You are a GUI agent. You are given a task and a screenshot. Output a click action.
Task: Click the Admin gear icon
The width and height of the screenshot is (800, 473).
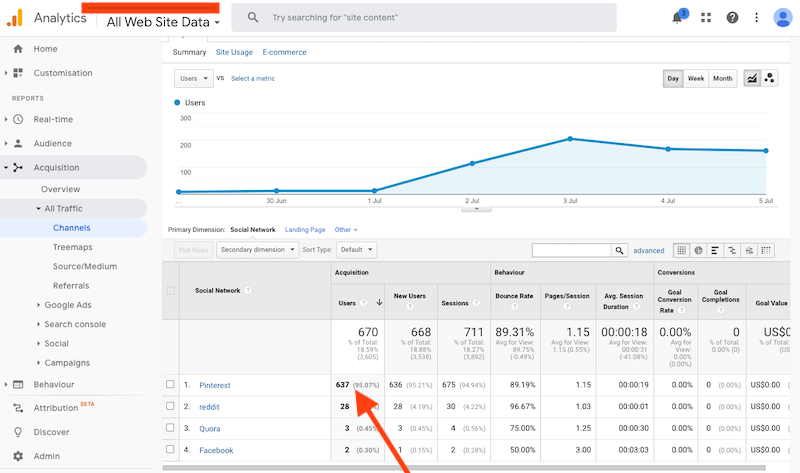pyautogui.click(x=18, y=456)
